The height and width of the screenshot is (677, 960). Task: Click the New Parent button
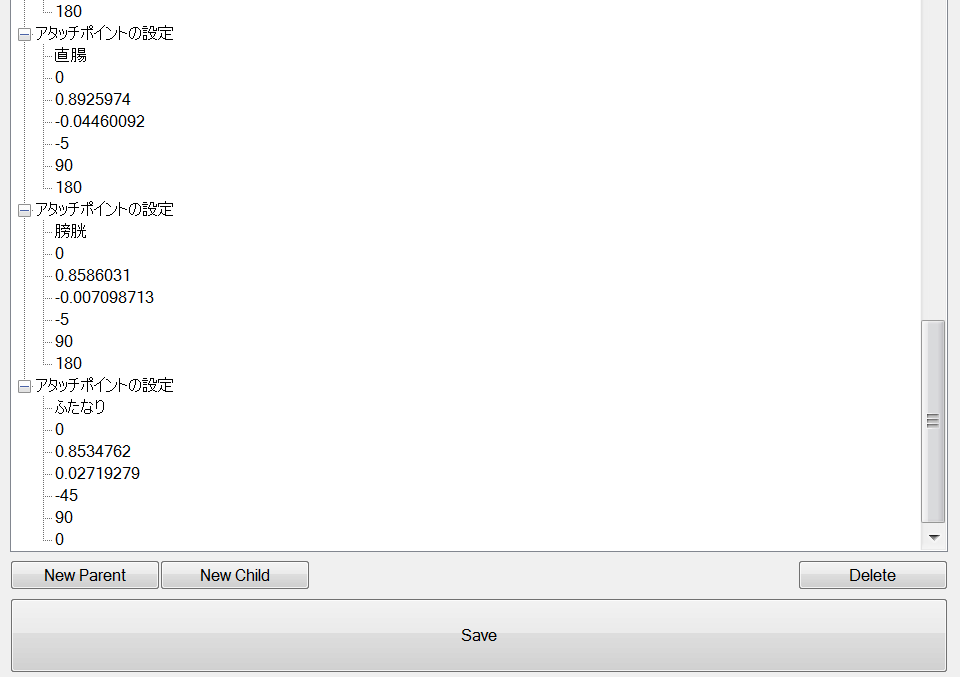click(x=85, y=575)
